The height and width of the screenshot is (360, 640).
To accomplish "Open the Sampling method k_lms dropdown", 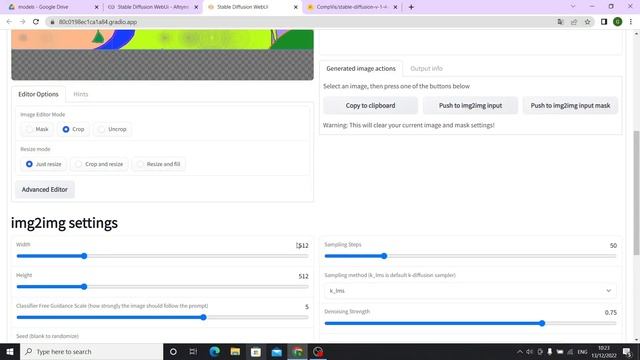I will click(x=470, y=291).
